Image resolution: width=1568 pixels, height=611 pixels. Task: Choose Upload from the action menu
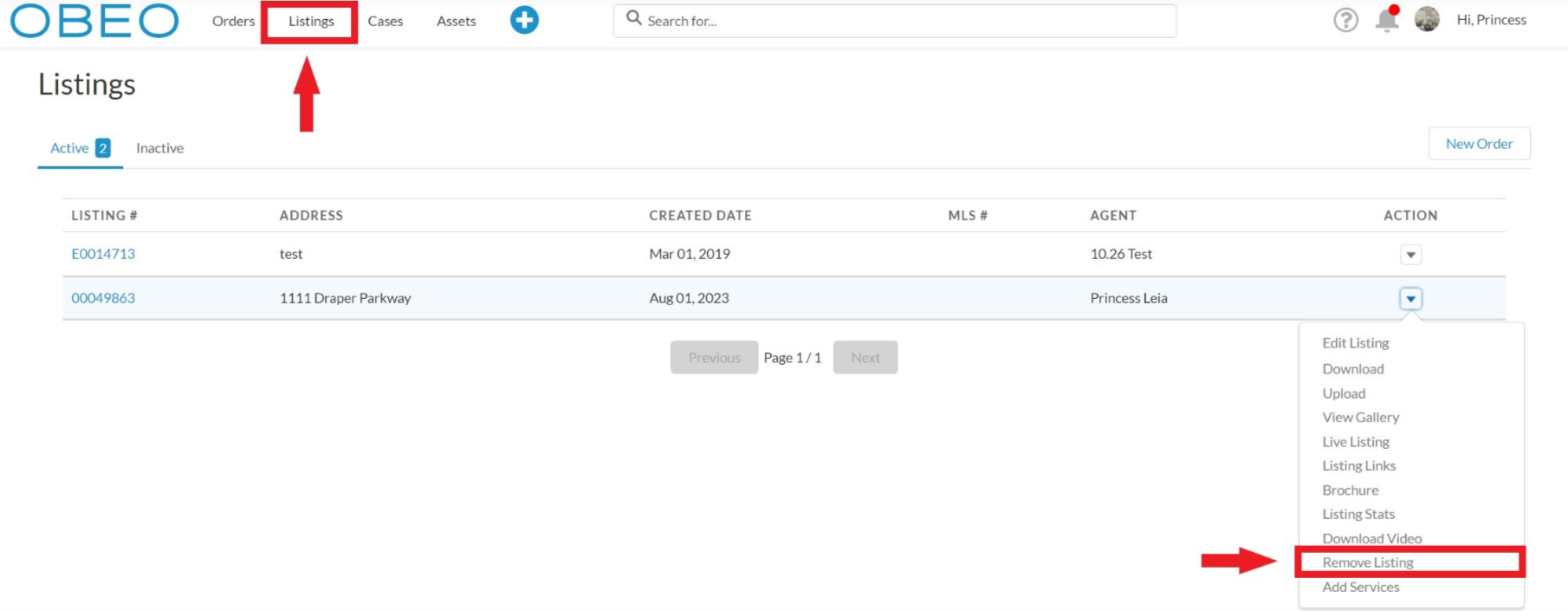click(1344, 393)
